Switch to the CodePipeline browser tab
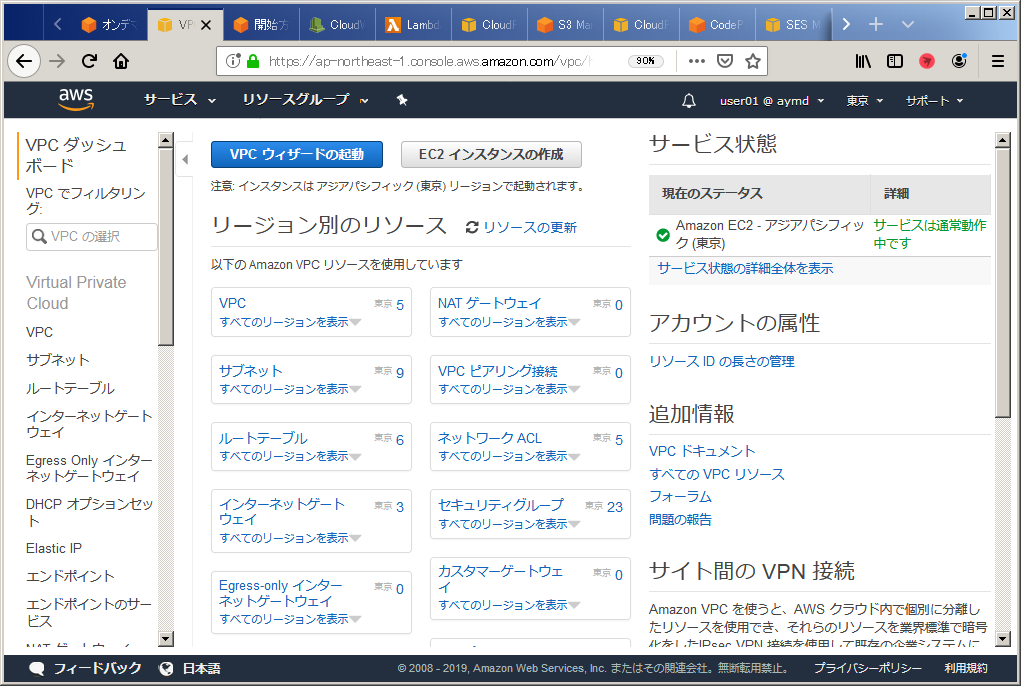 (x=717, y=25)
